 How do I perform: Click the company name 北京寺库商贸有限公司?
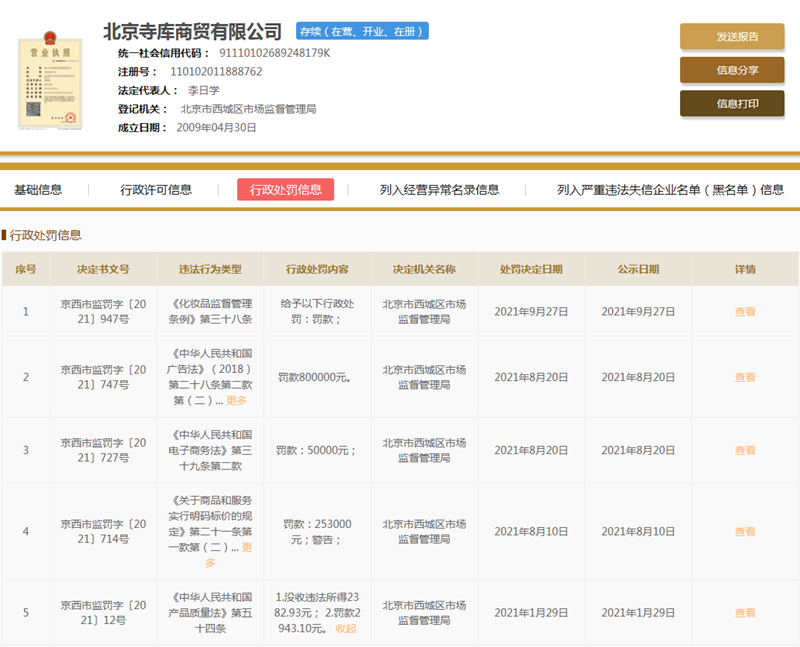(192, 32)
